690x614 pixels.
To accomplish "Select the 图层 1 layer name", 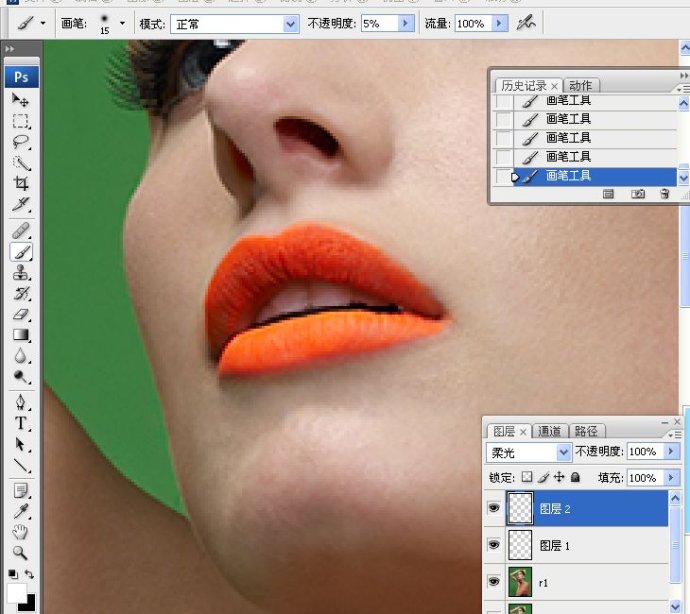I will coord(554,546).
